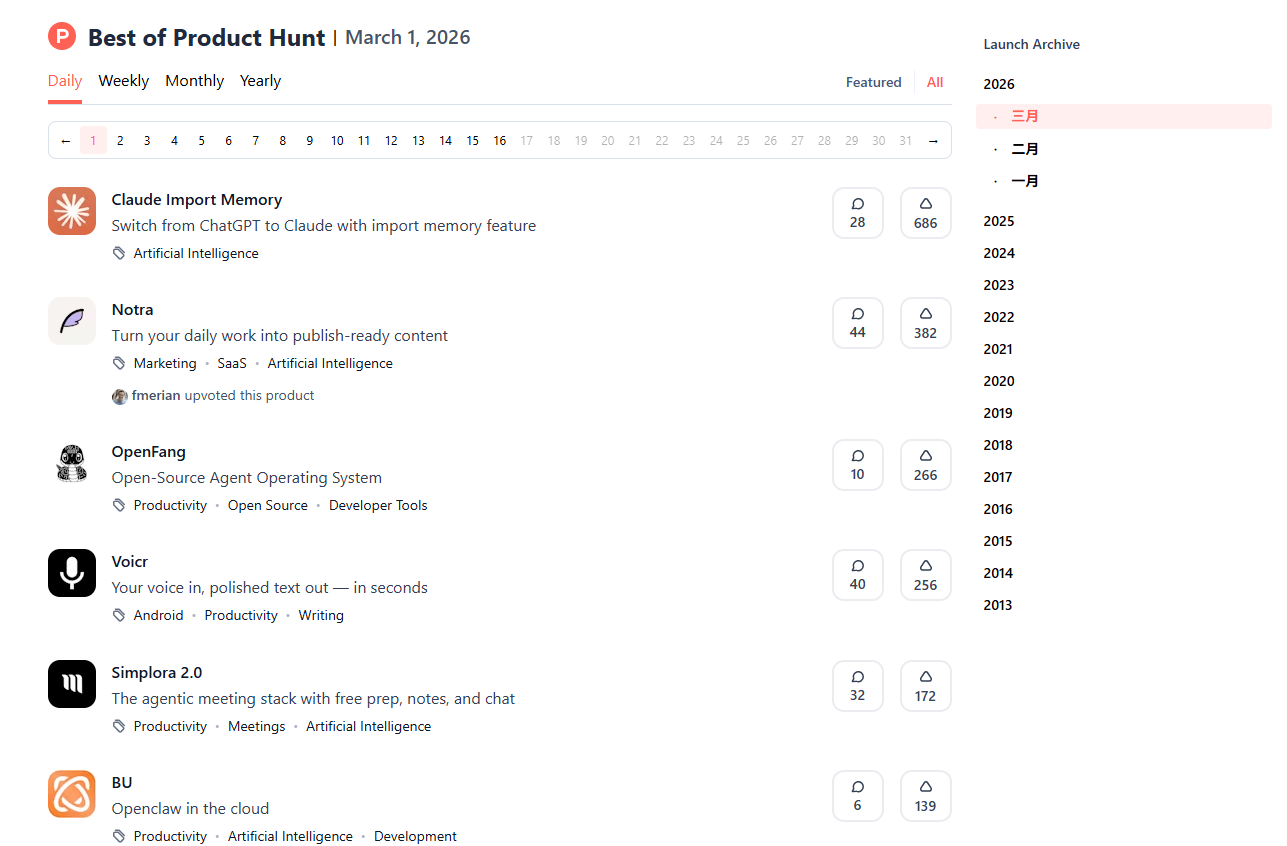Open the Monthly tab
The width and height of the screenshot is (1287, 846).
[194, 81]
